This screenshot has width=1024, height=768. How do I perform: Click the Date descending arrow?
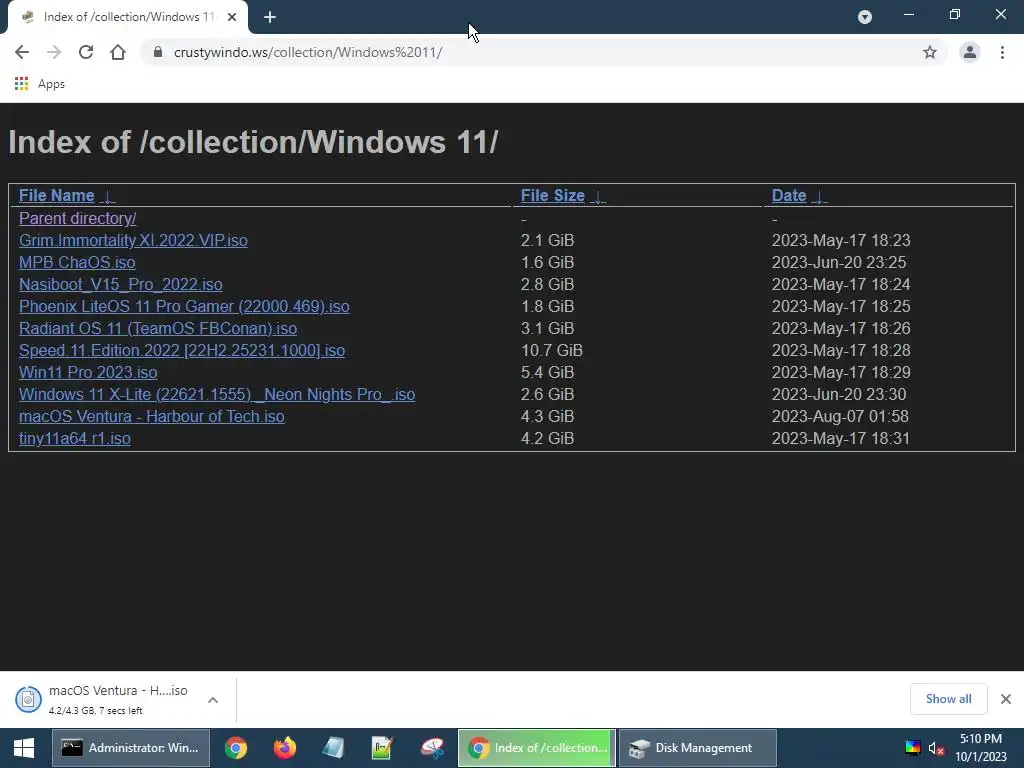(820, 197)
